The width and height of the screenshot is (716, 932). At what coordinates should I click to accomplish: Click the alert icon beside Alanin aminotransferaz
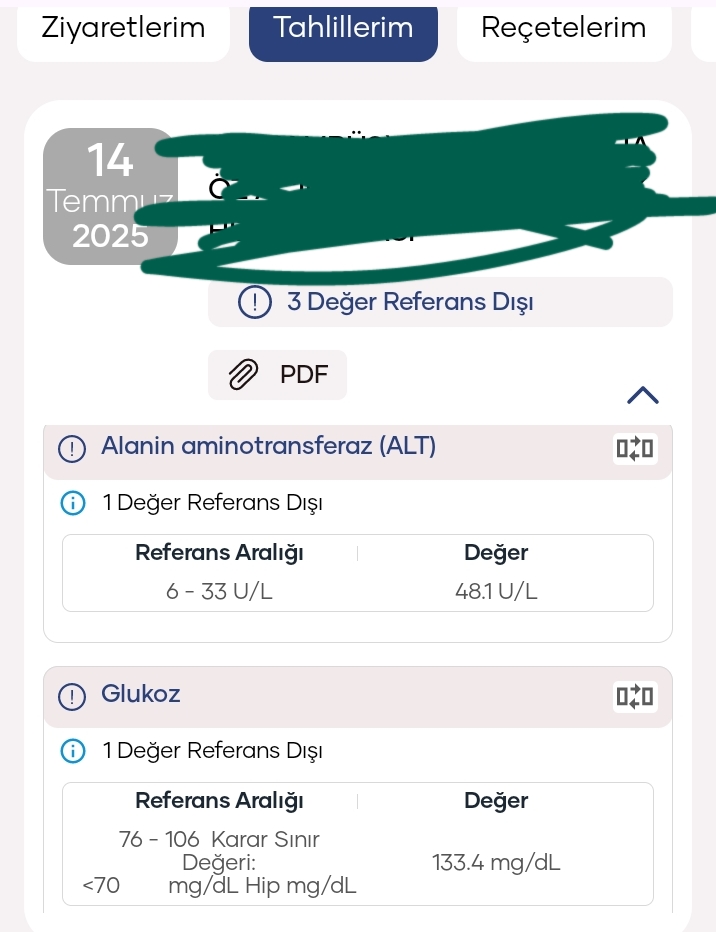point(72,449)
